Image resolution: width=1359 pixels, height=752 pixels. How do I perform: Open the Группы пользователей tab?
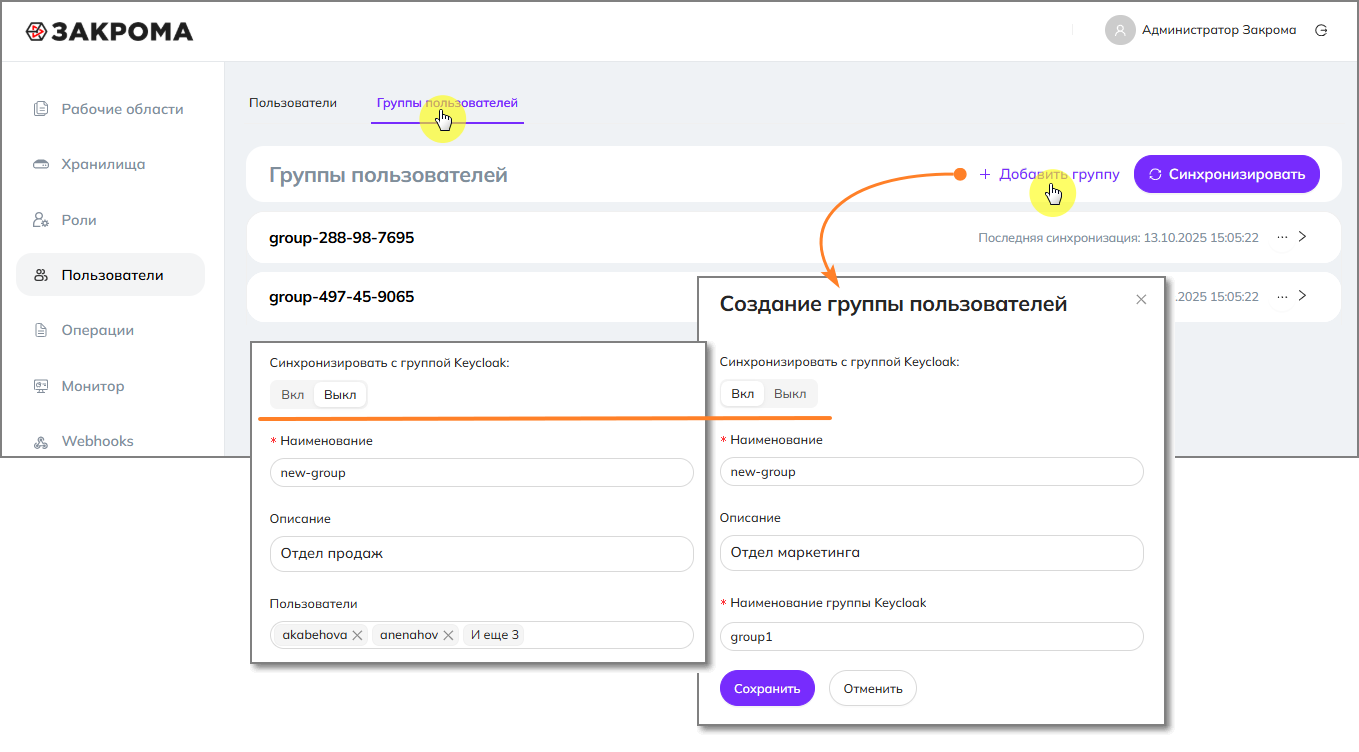[x=447, y=103]
